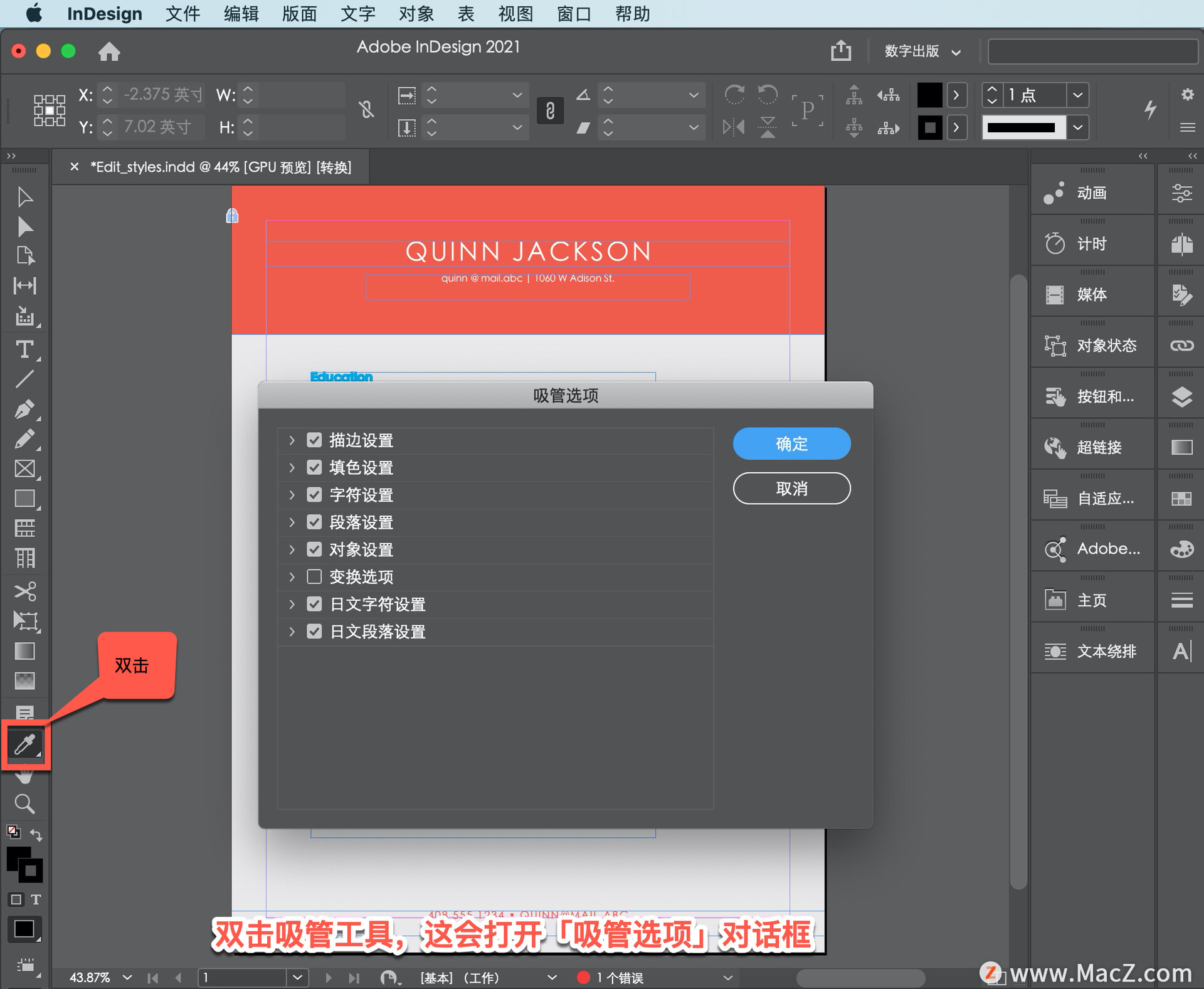Click the Home icon in title bar
This screenshot has width=1204, height=989.
coord(109,51)
